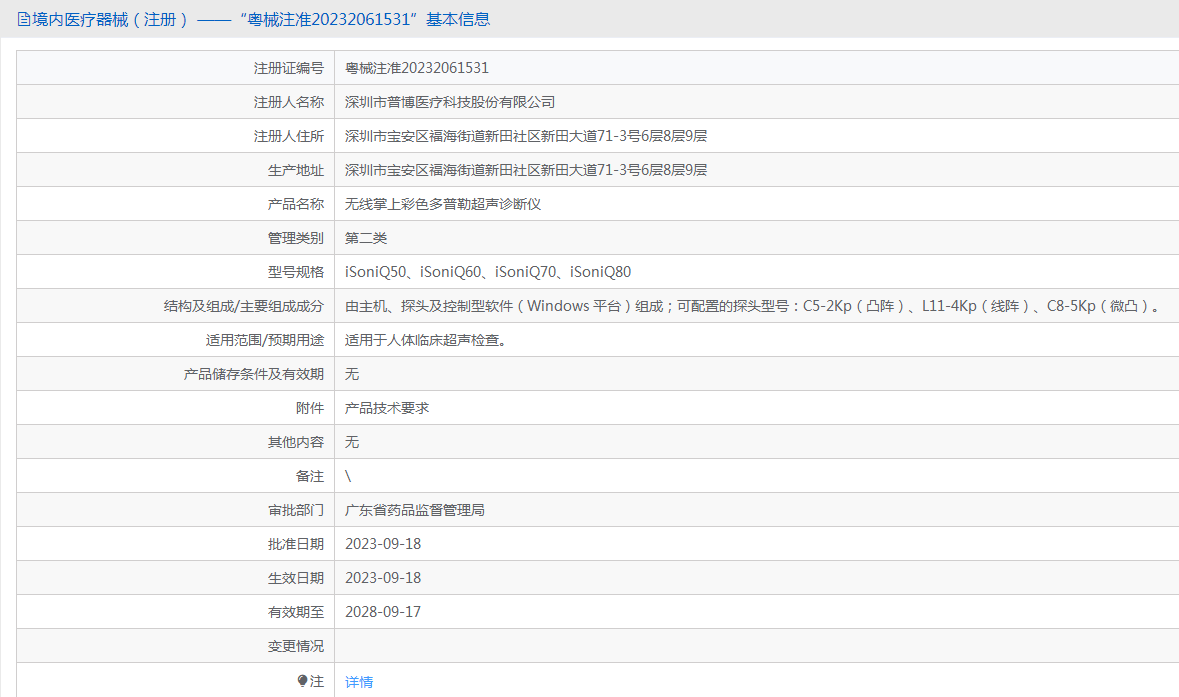Click the 附件 label

click(310, 408)
